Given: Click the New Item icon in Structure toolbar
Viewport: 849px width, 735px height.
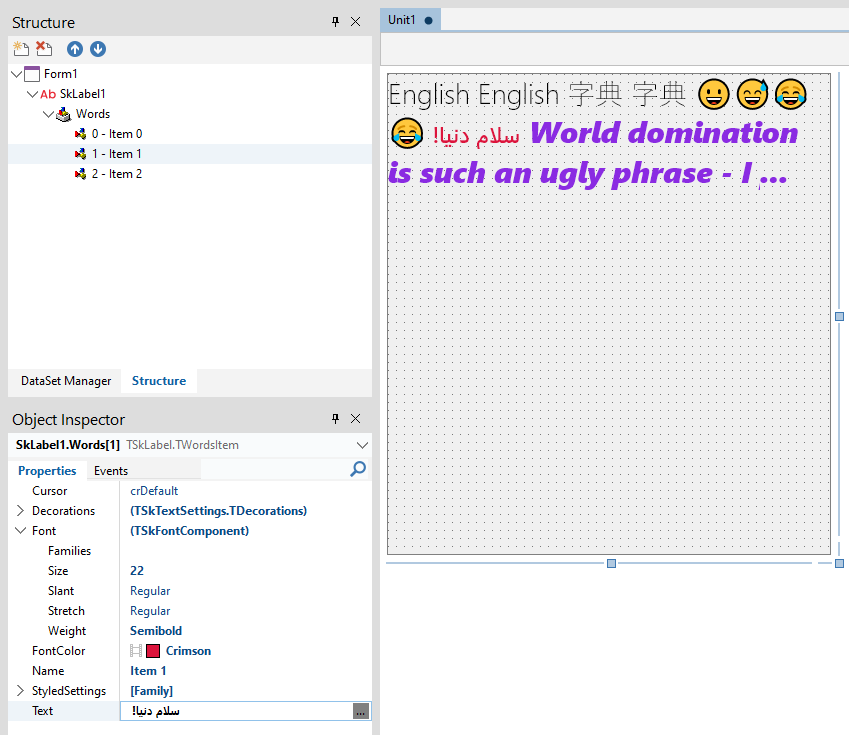Looking at the screenshot, I should point(21,49).
